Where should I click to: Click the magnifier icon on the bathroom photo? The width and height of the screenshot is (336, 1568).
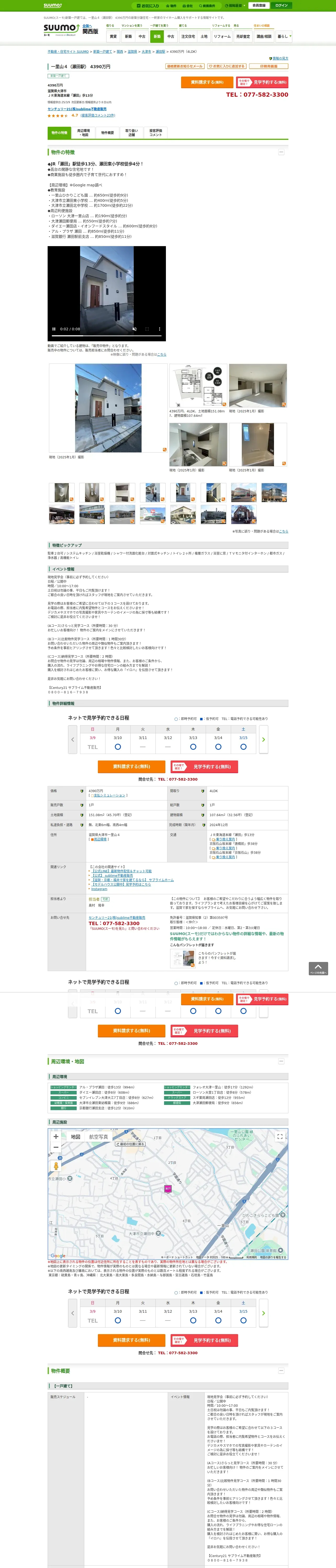pos(284,464)
